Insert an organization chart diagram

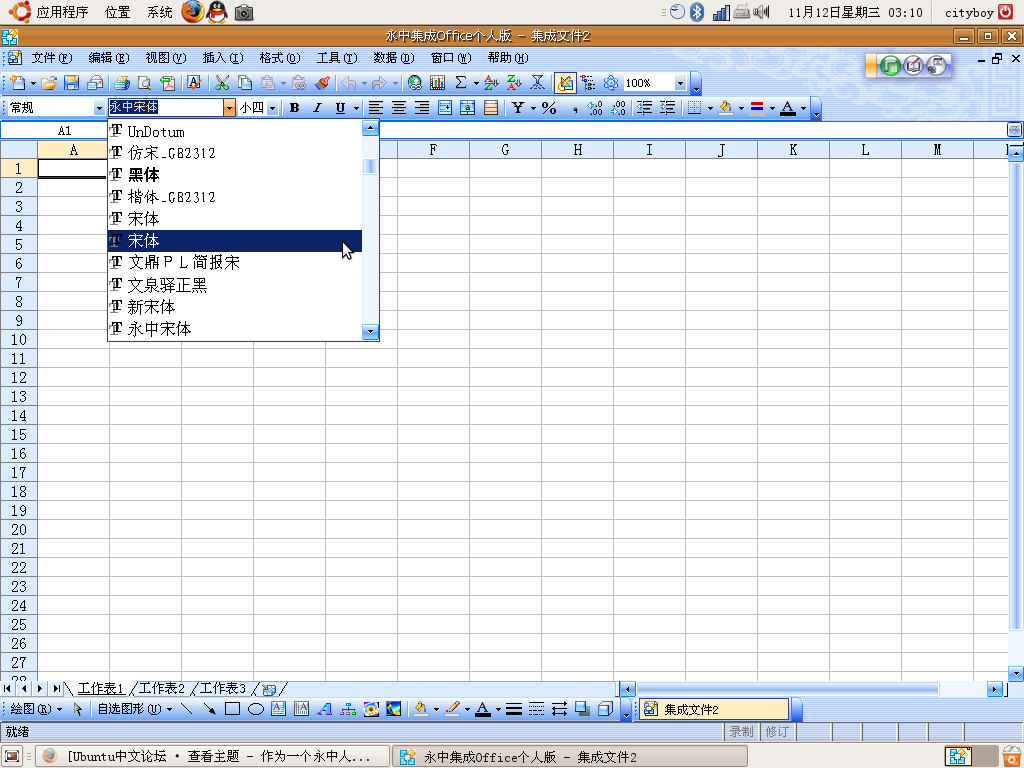pyautogui.click(x=348, y=709)
